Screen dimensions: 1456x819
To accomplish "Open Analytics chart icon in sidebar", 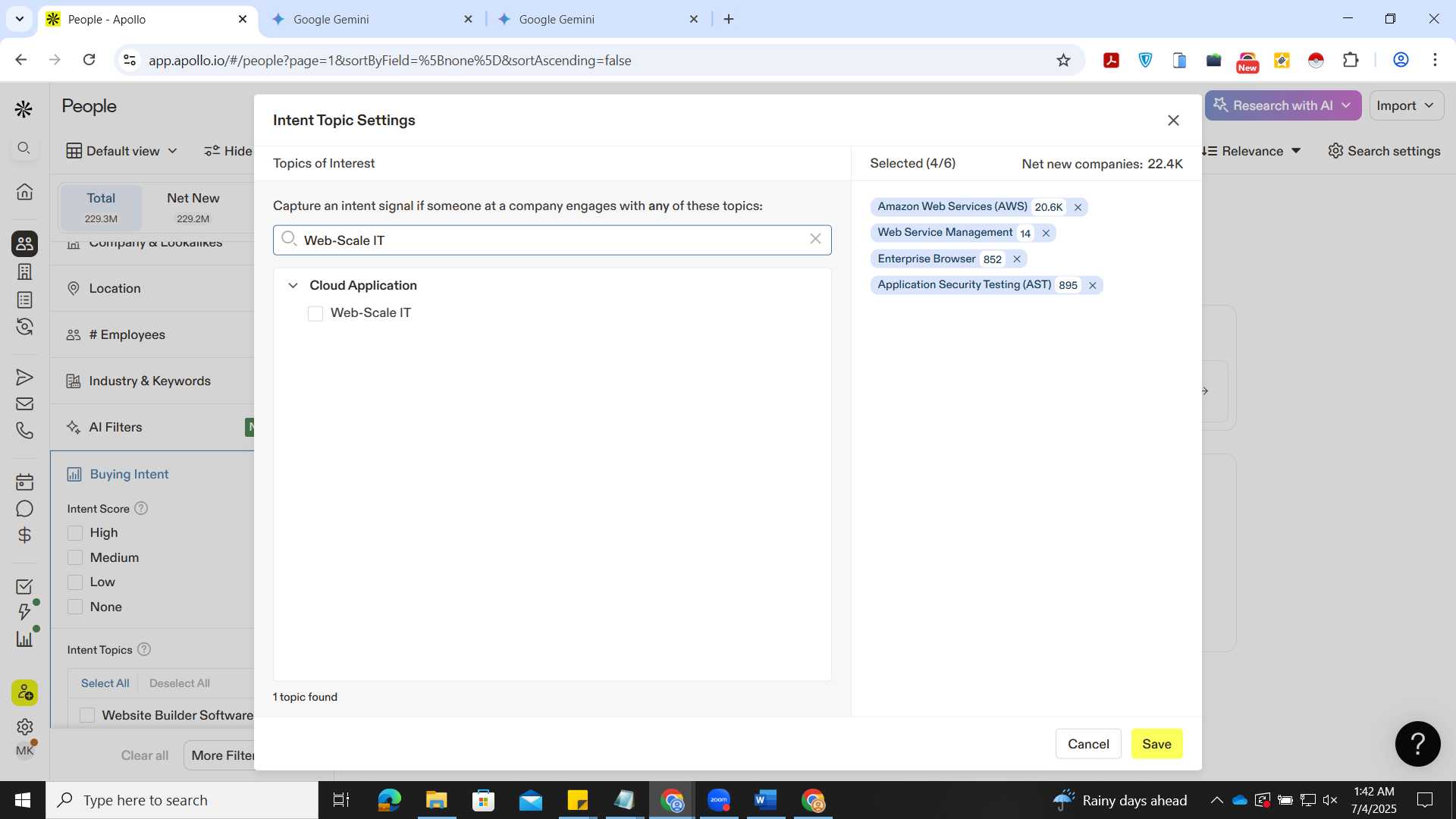I will click(24, 639).
